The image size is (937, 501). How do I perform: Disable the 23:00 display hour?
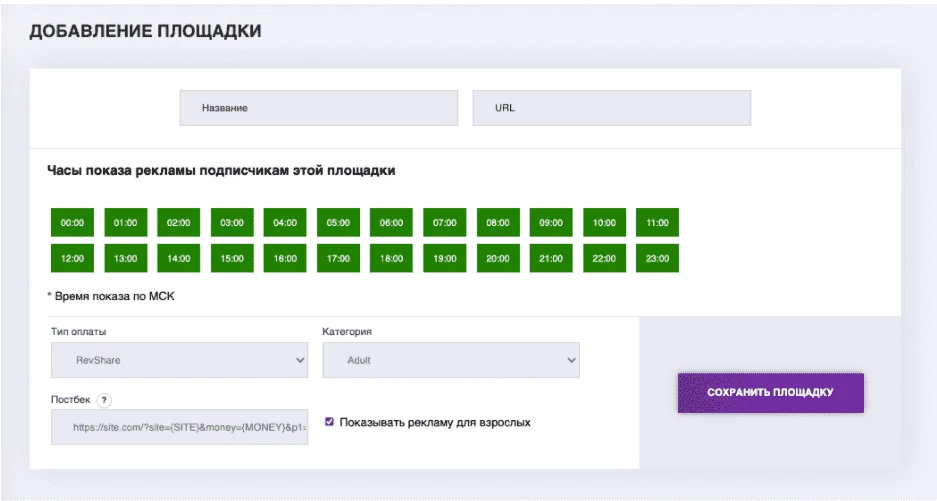657,258
